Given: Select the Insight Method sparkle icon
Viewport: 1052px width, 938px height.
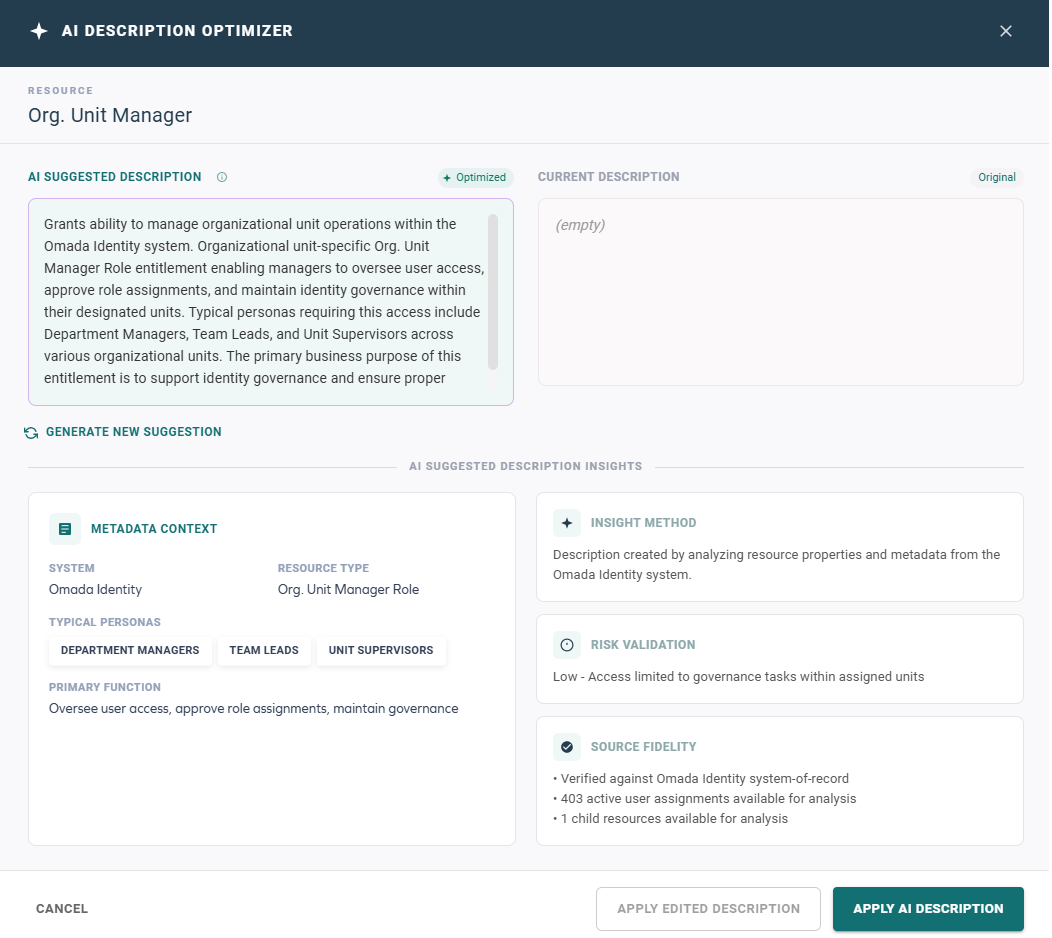Looking at the screenshot, I should pyautogui.click(x=567, y=522).
